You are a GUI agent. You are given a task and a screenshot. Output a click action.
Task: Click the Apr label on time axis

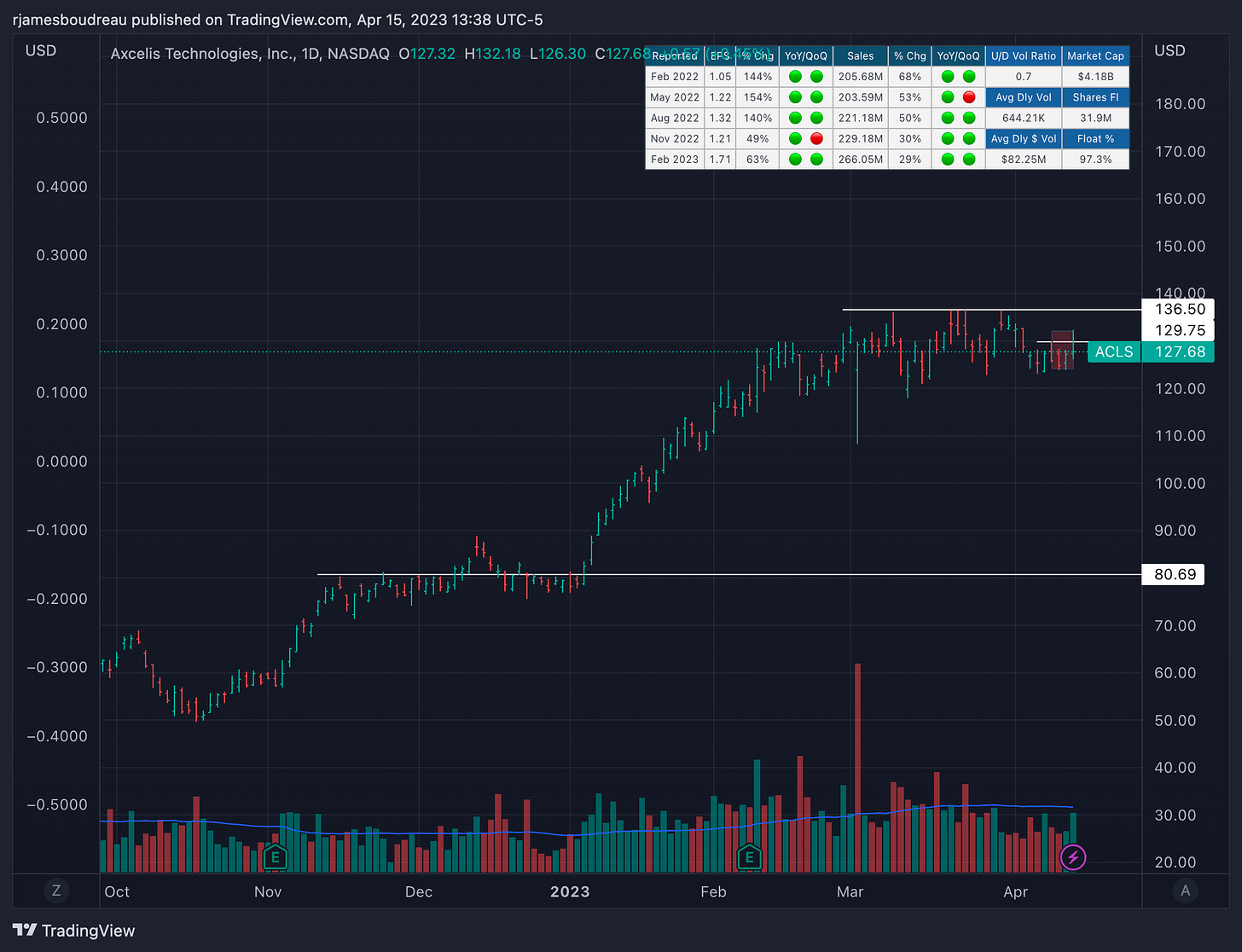[1015, 891]
